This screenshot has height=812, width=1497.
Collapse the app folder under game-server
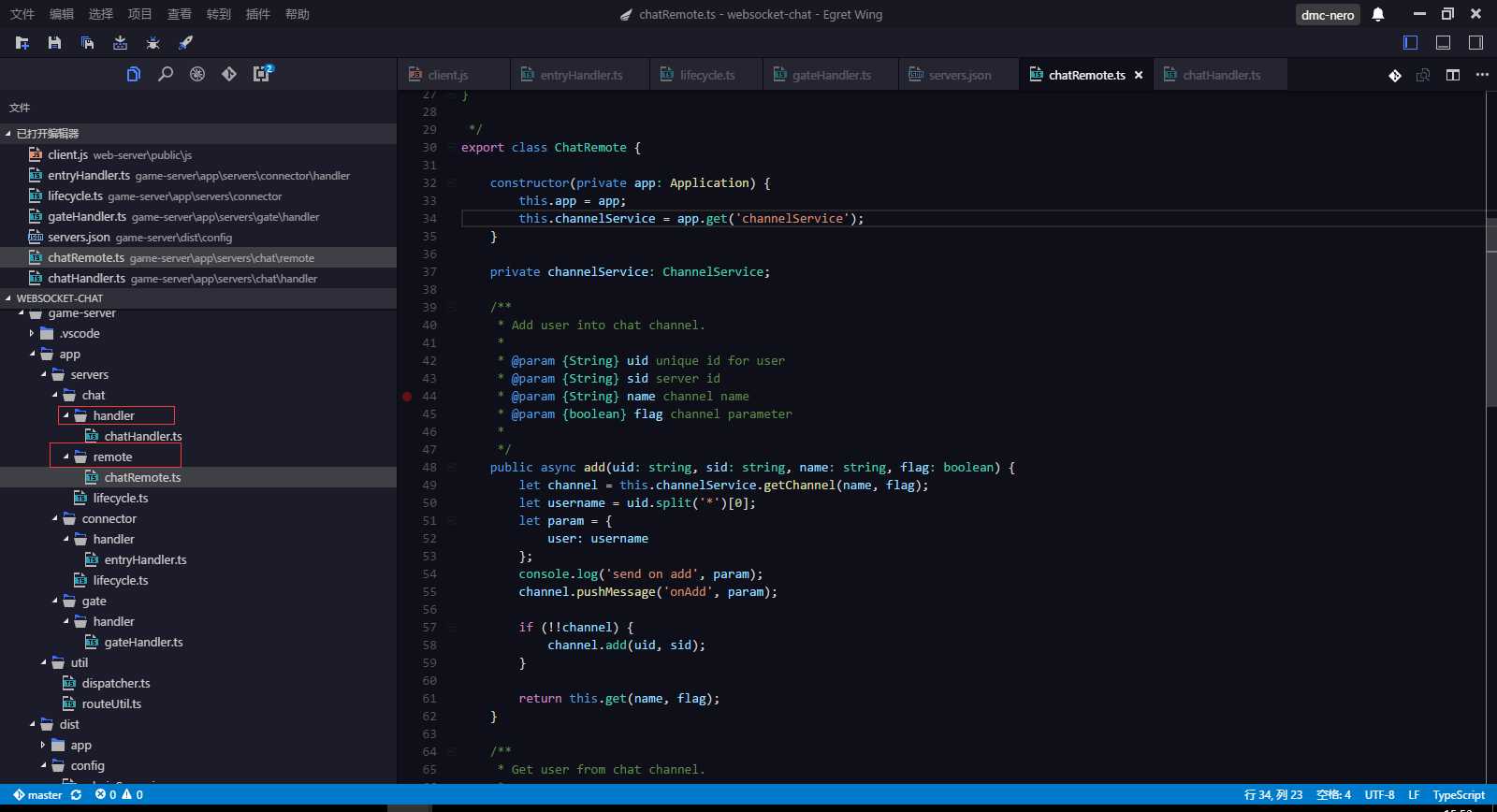[x=32, y=355]
